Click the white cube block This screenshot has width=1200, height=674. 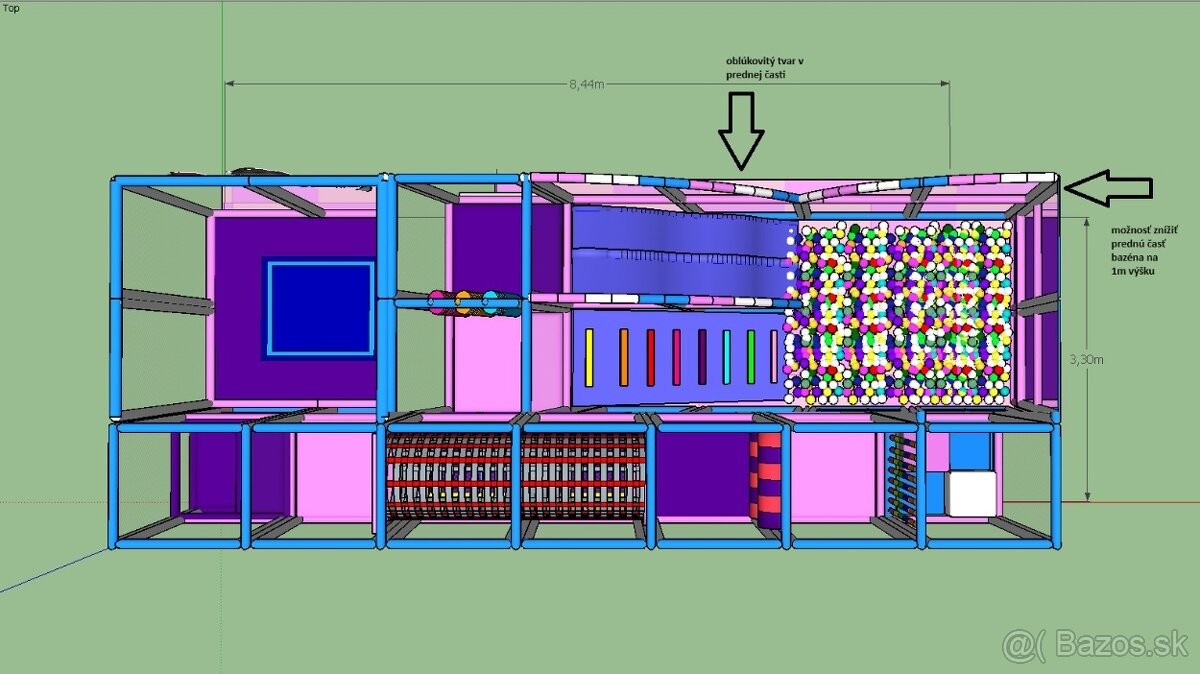tap(971, 494)
